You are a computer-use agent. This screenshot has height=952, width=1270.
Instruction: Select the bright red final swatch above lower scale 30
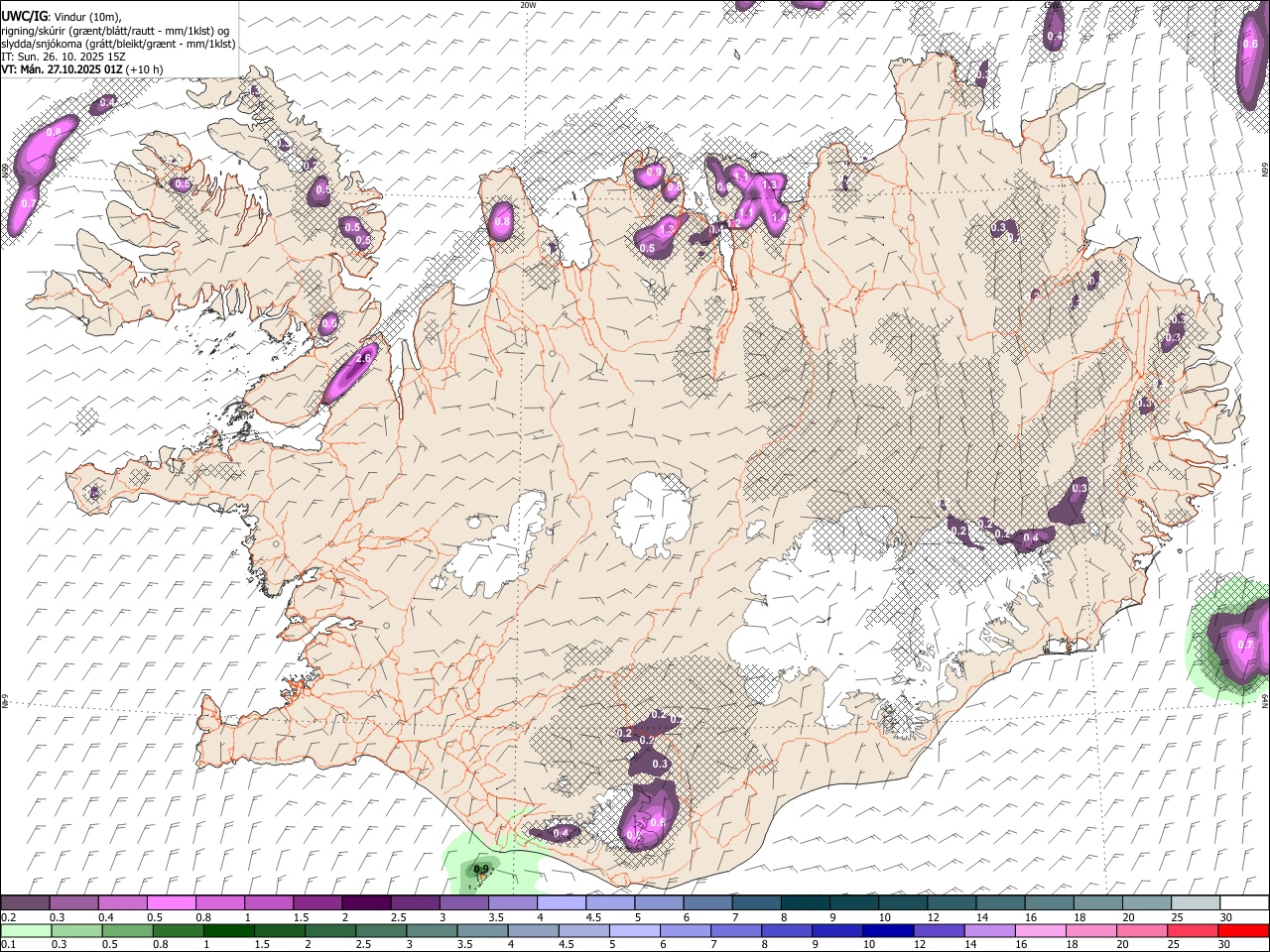(1242, 931)
